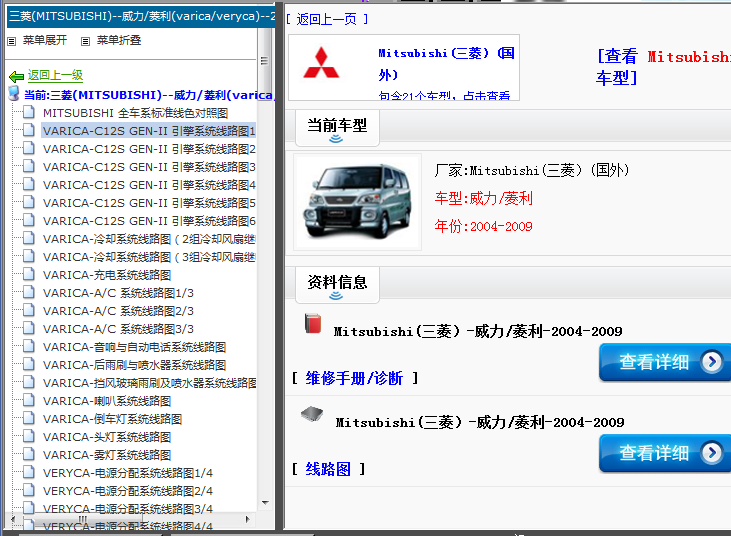The height and width of the screenshot is (536, 731).
Task: Open the 线路图 link
Action: click(328, 469)
